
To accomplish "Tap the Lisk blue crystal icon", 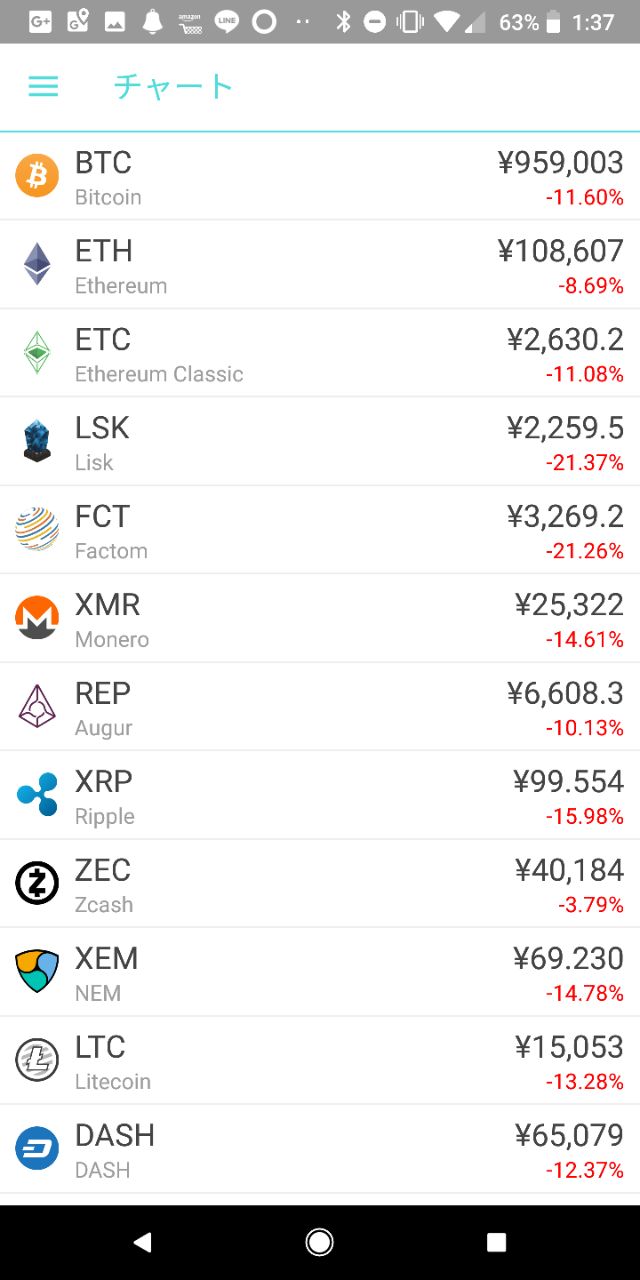I will (x=37, y=441).
